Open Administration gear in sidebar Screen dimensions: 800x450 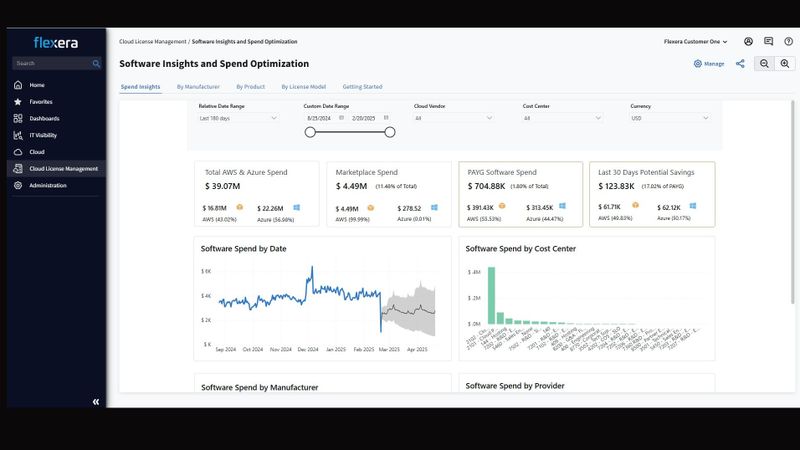18,185
